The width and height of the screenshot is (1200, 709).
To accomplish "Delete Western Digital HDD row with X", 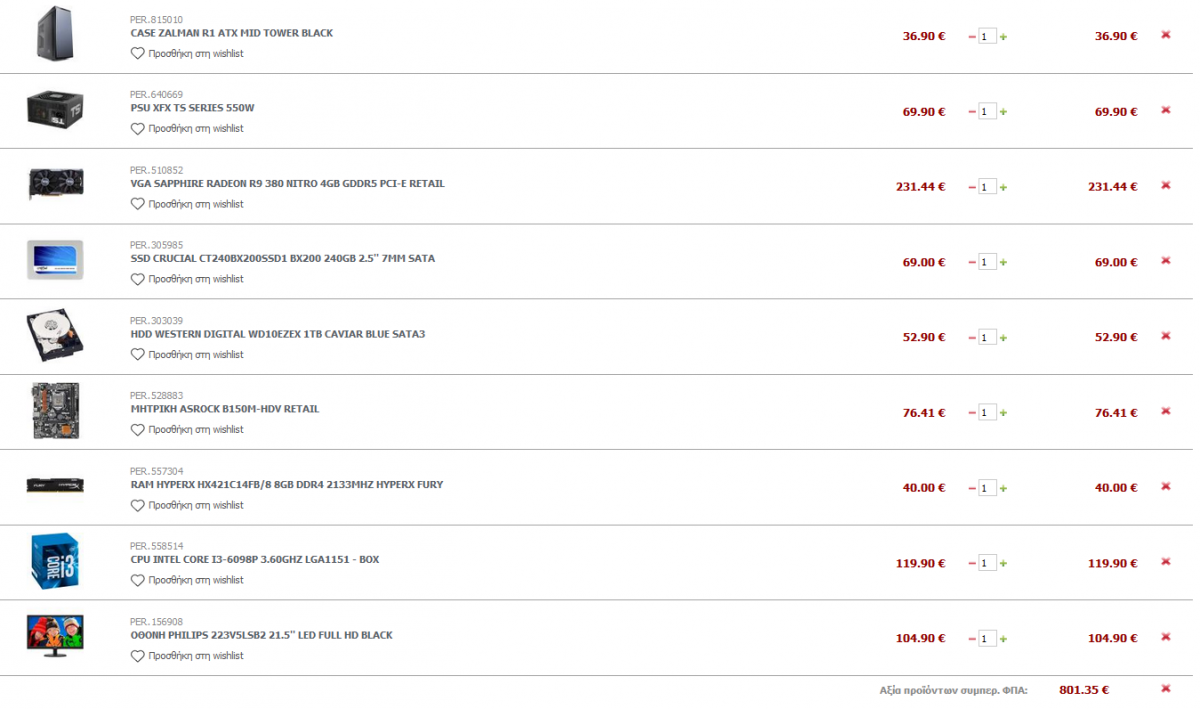I will pos(1165,336).
